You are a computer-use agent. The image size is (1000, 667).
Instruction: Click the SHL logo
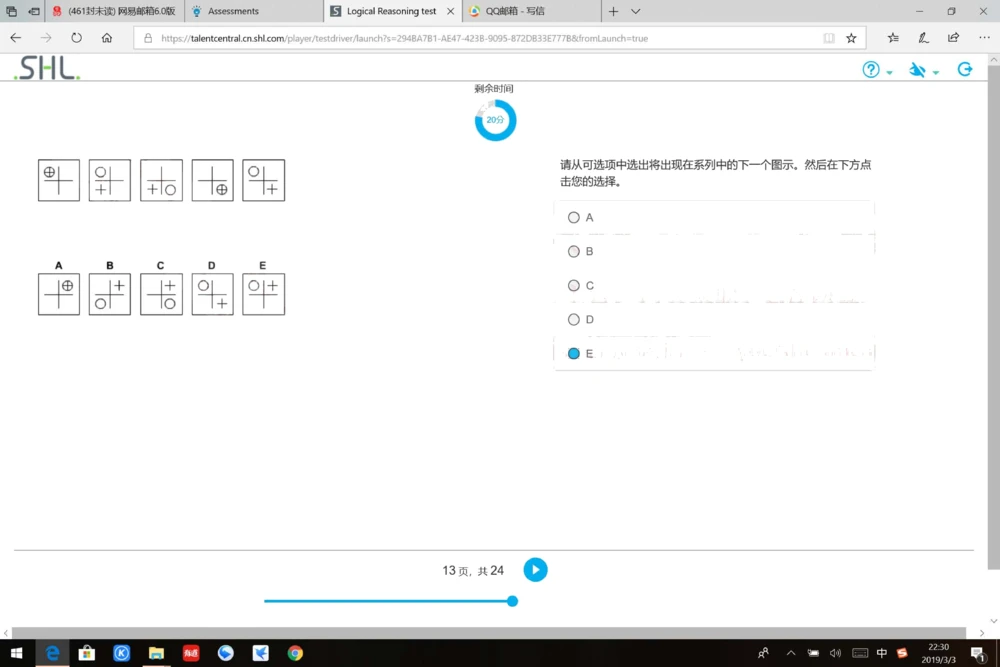43,69
